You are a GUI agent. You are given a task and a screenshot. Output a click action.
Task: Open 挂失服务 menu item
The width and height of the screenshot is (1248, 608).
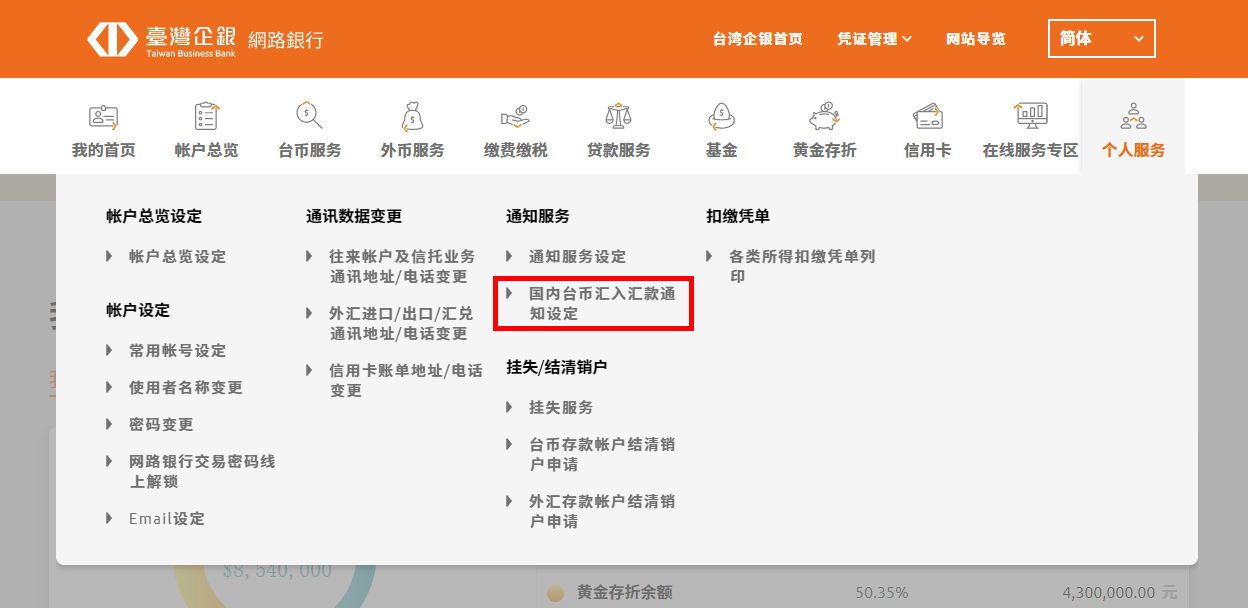coord(561,407)
